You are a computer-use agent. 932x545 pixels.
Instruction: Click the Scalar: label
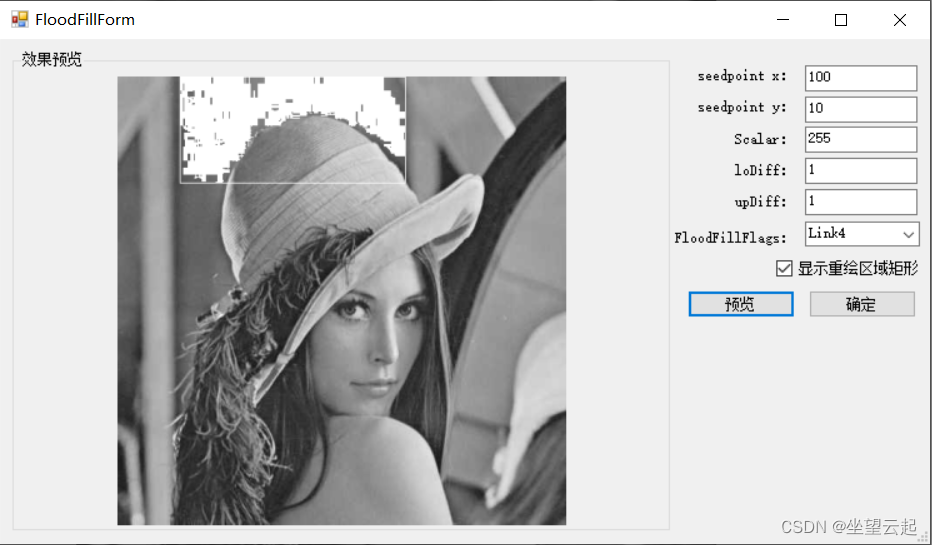tap(760, 139)
